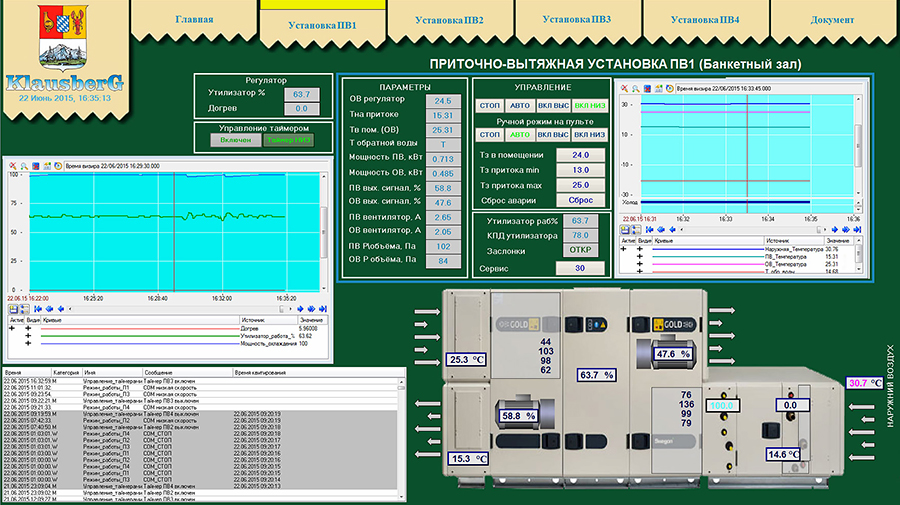Click green ВКЛ НИЗ in Управление panel

pyautogui.click(x=589, y=106)
